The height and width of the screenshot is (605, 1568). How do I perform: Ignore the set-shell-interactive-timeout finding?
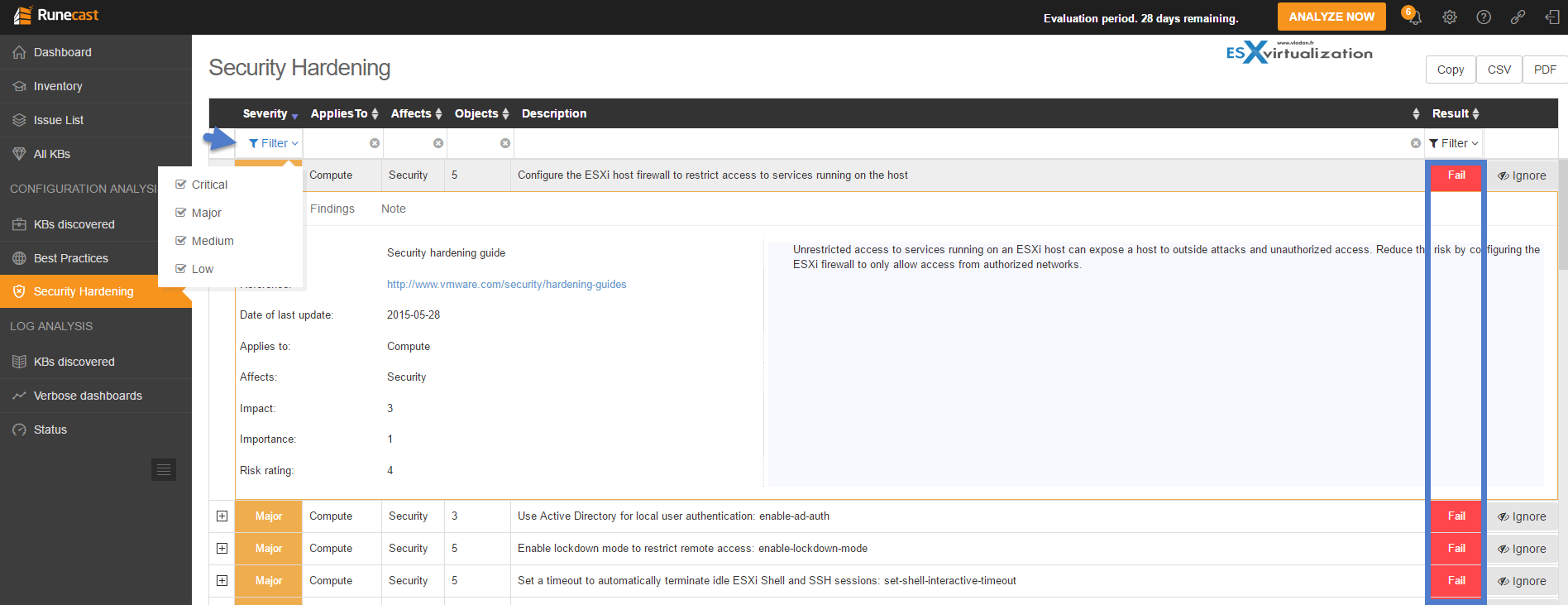point(1522,581)
